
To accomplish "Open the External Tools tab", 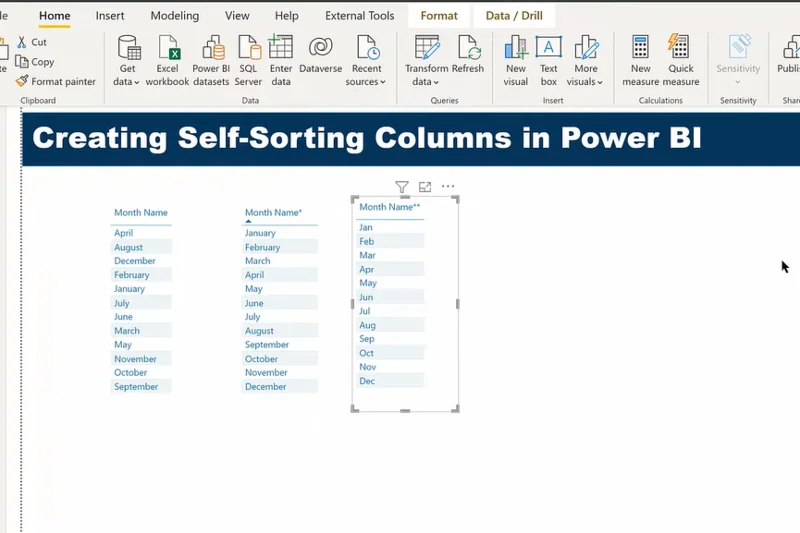I will pos(360,16).
